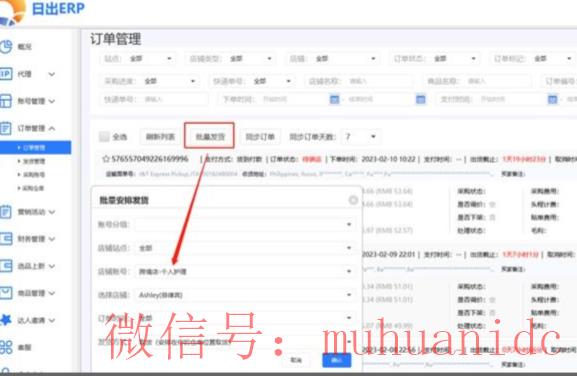Image resolution: width=577 pixels, height=376 pixels.
Task: Click the IP 代理 sidebar icon
Action: click(x=6, y=74)
